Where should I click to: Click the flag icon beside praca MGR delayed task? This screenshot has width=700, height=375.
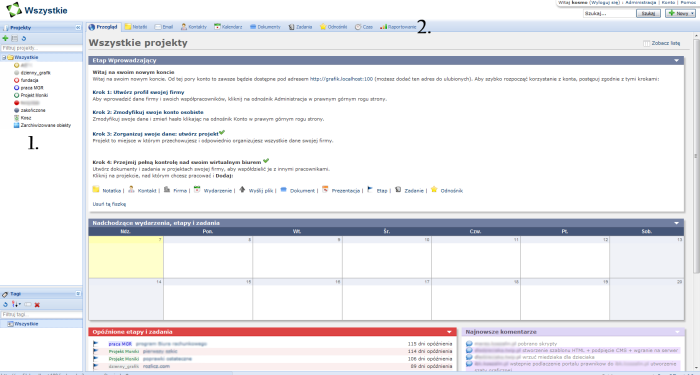click(x=96, y=344)
